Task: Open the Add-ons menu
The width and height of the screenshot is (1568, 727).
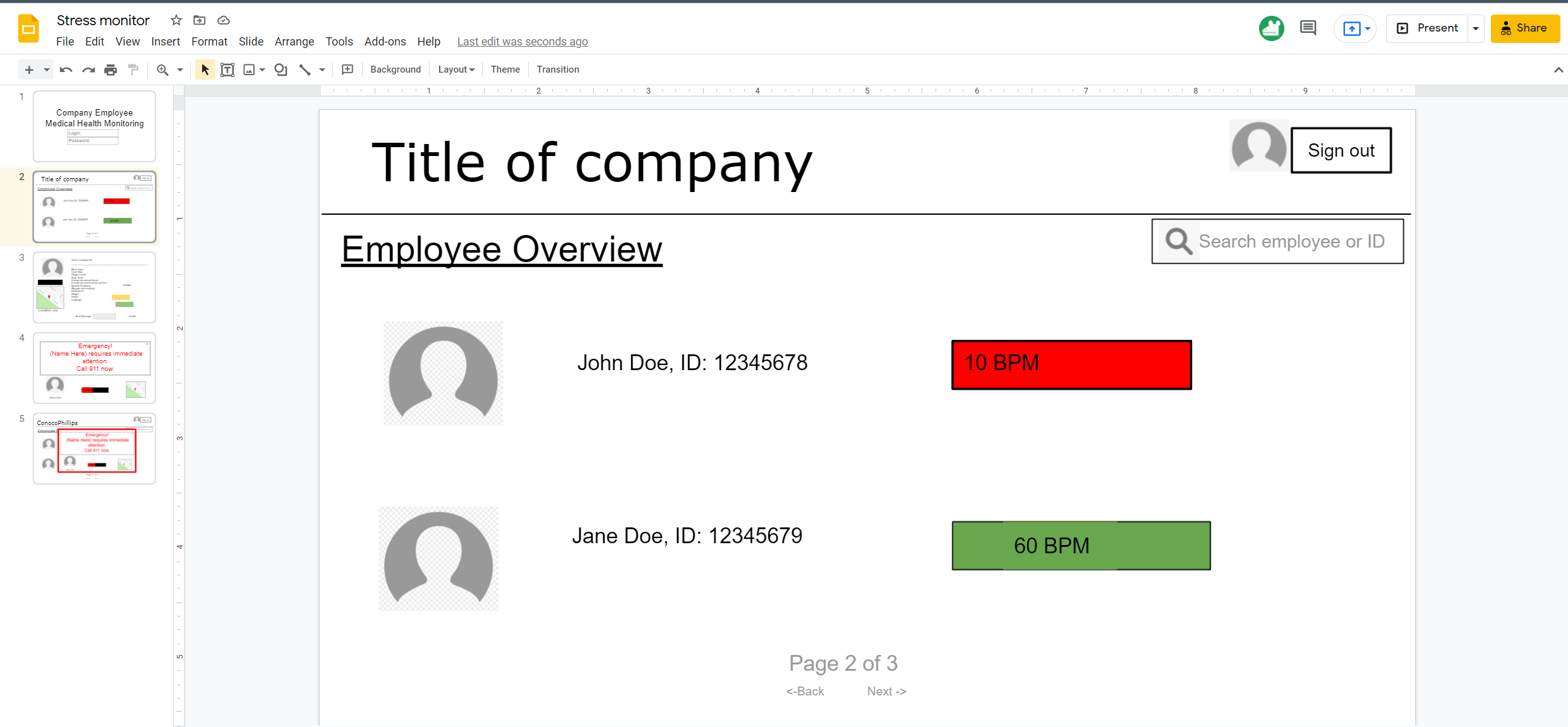Action: (x=385, y=42)
